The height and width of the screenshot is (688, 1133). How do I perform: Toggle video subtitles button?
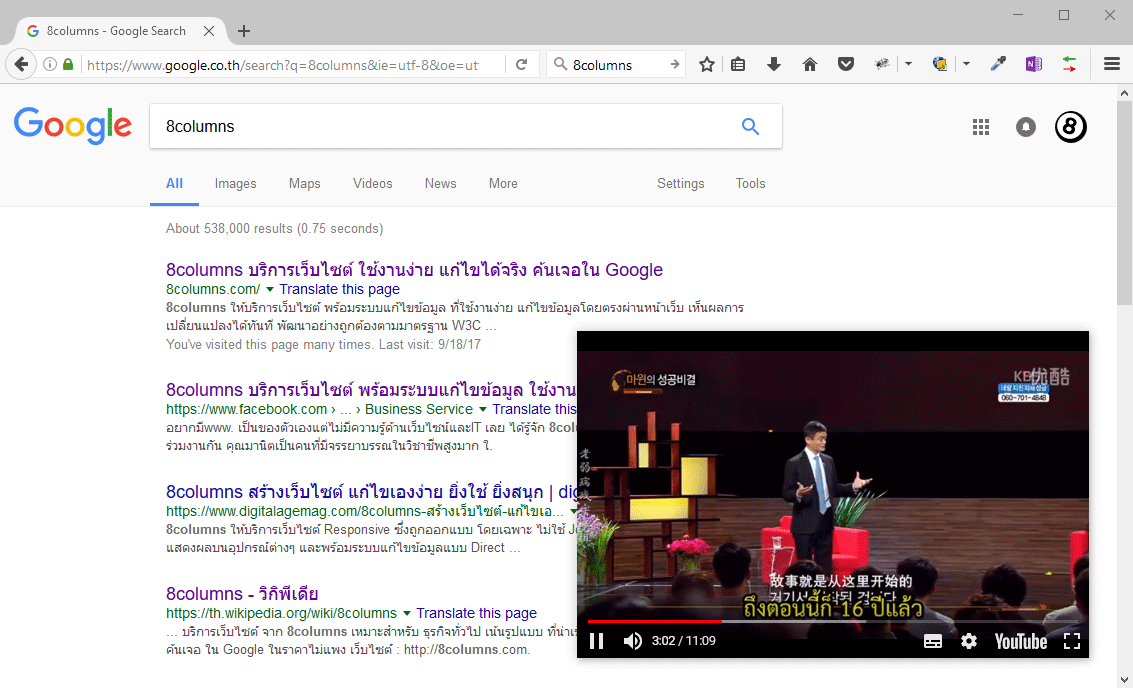point(933,641)
